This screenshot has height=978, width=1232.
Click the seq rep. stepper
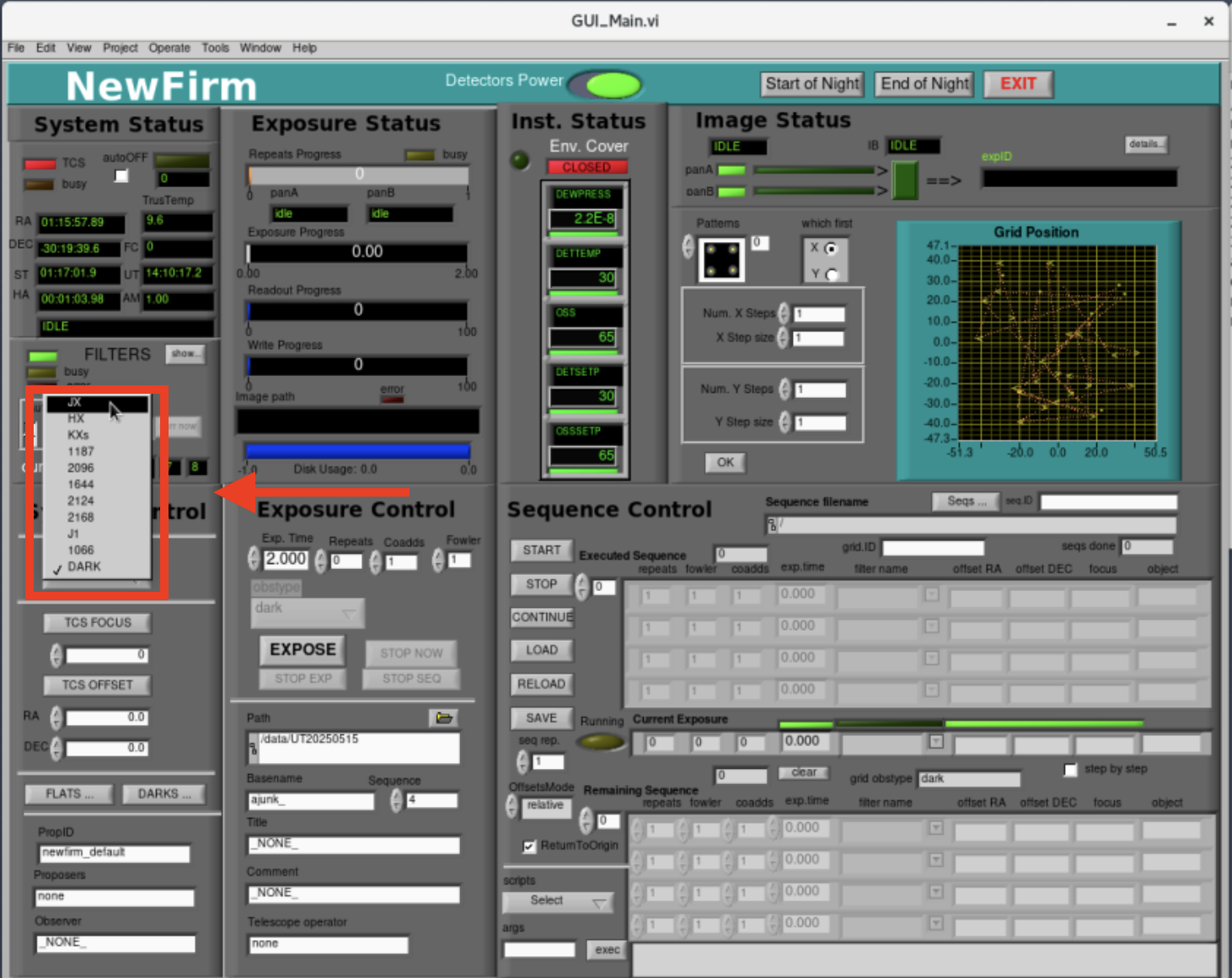[x=522, y=762]
